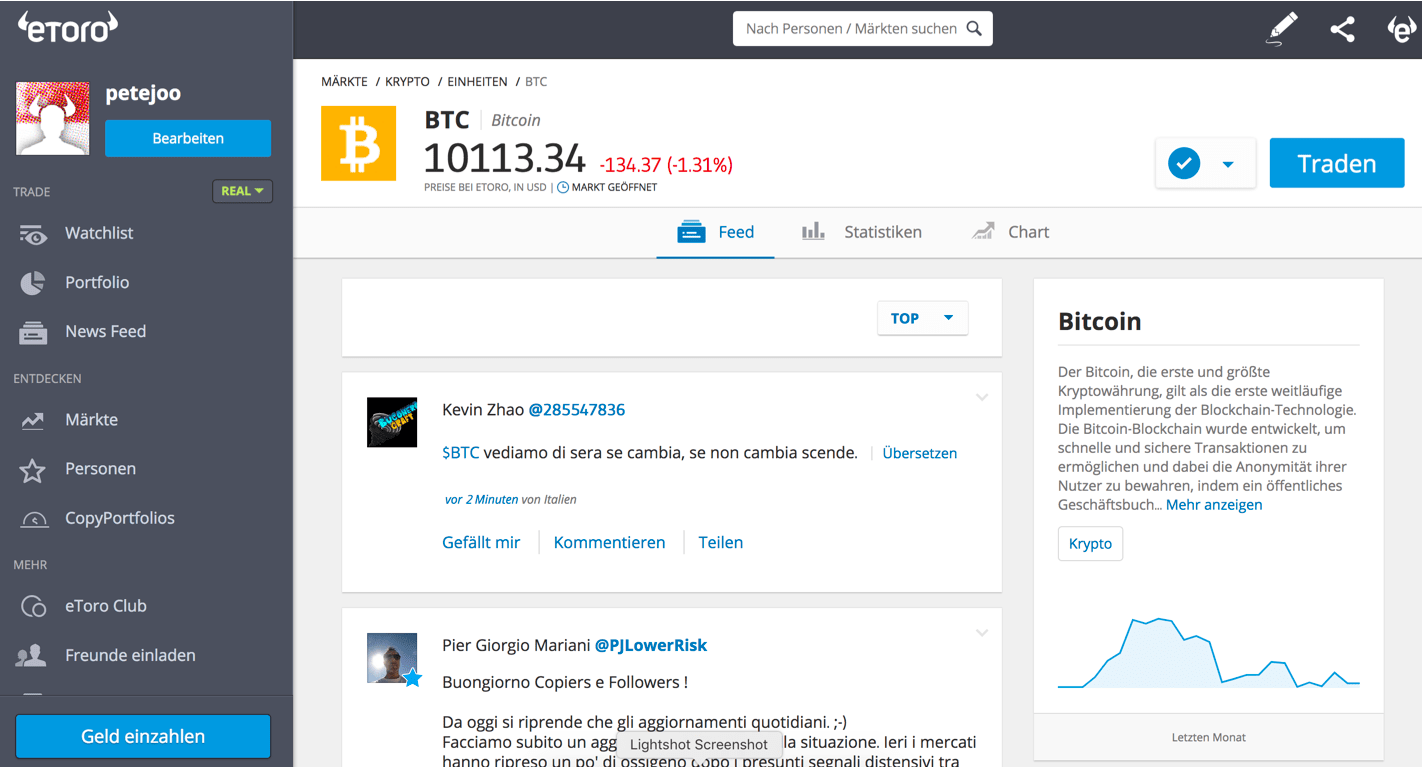Image resolution: width=1422 pixels, height=767 pixels.
Task: Focus the Personen / Märkten search field
Action: 863,29
